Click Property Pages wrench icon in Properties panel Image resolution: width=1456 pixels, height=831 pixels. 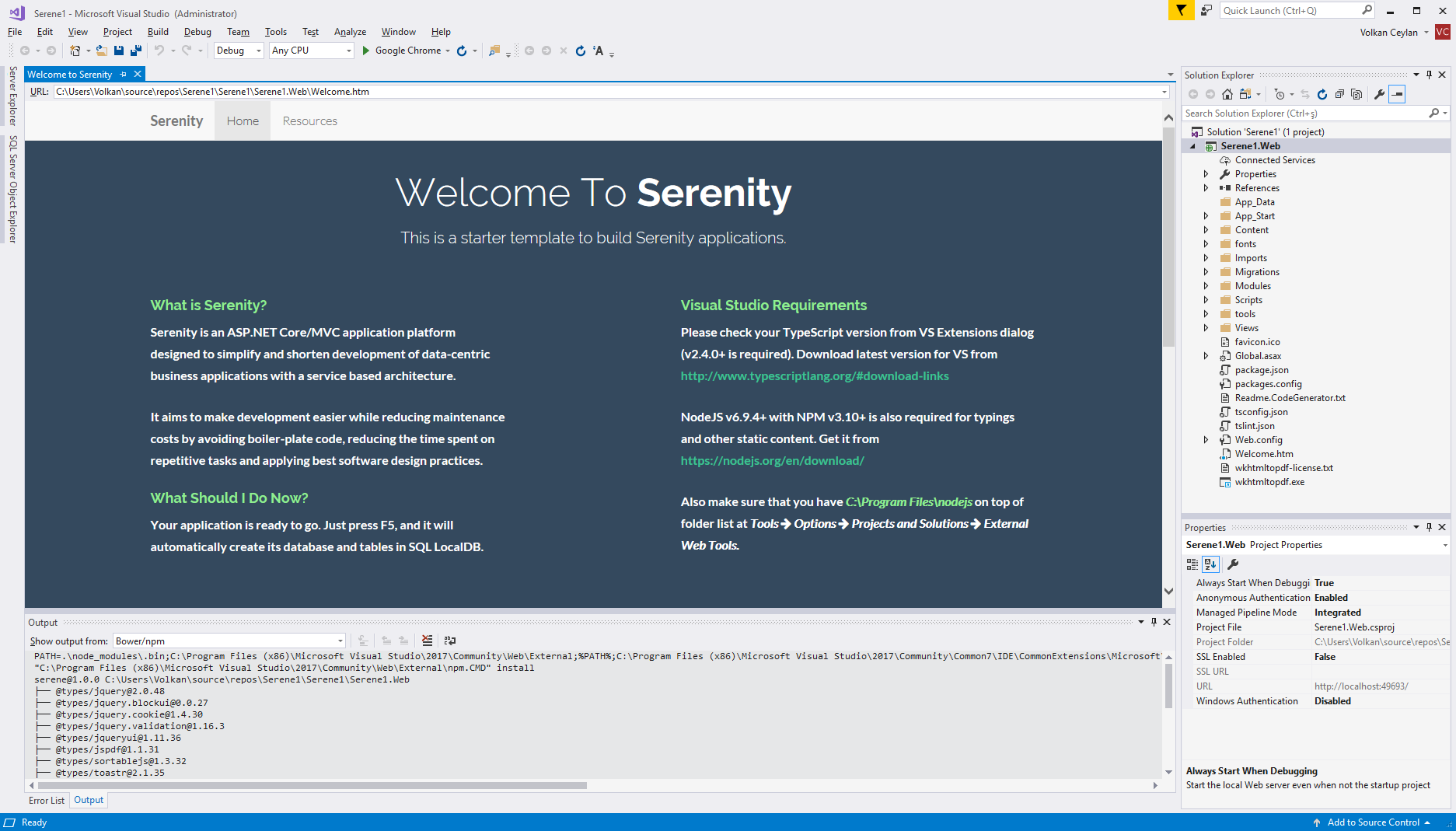1233,564
